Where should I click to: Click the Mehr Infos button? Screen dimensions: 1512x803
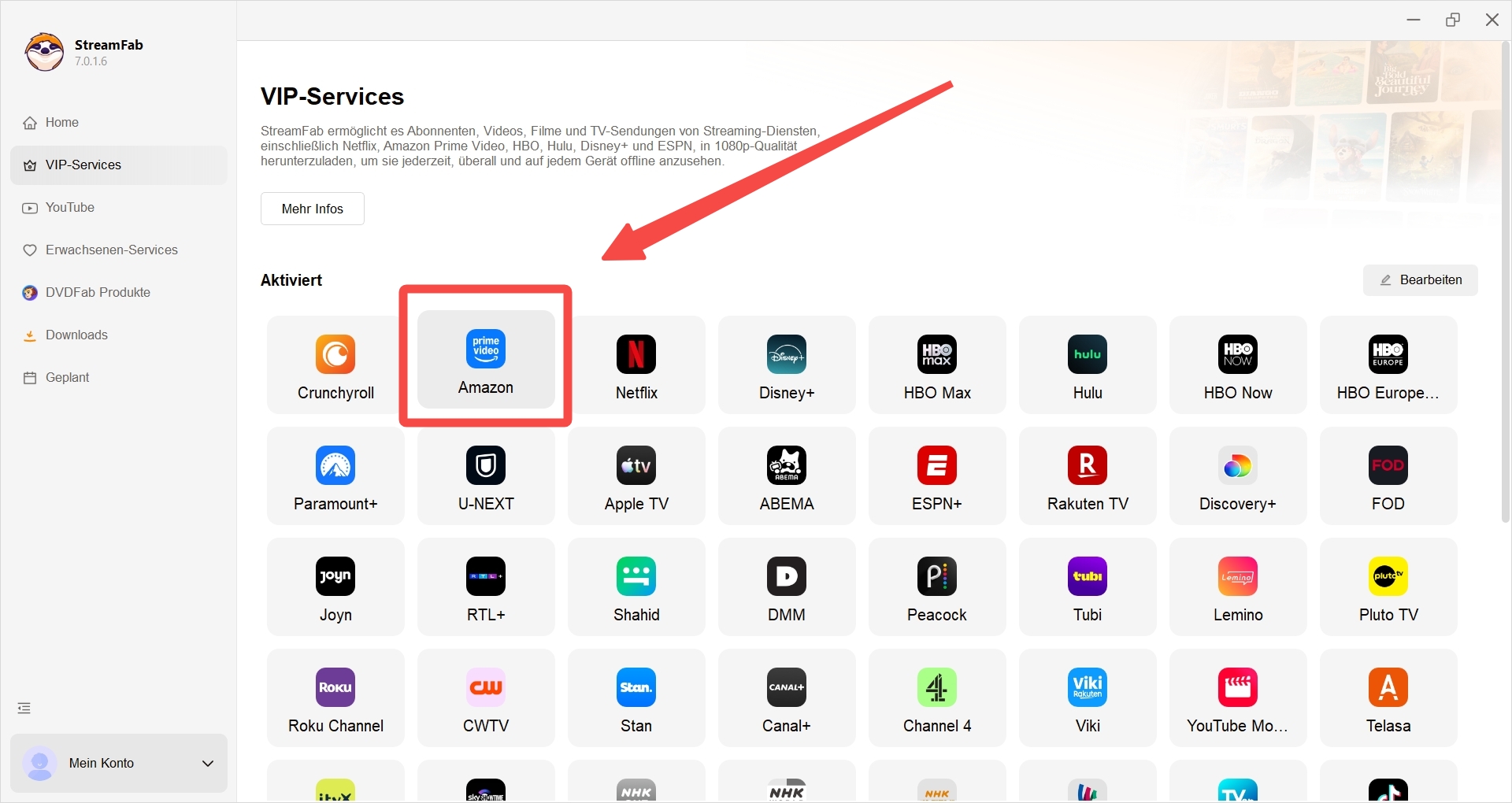click(313, 209)
